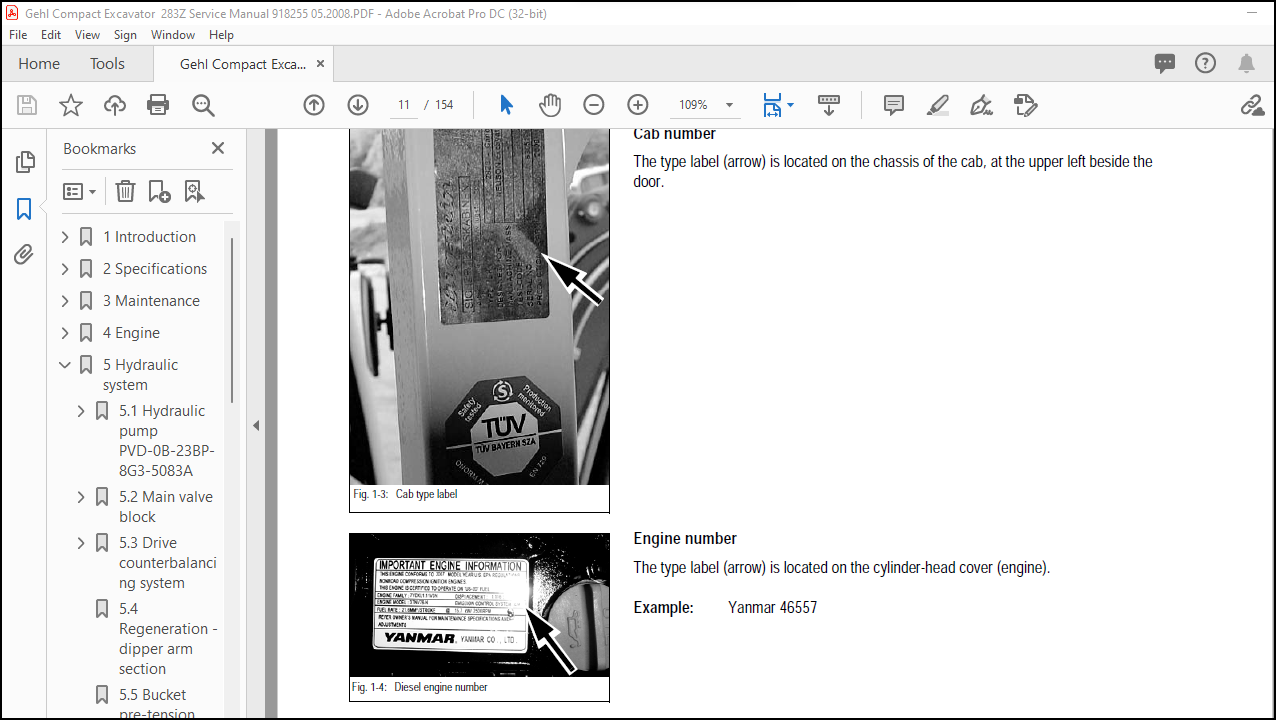The width and height of the screenshot is (1276, 720).
Task: Share a link to the file
Action: pos(1251,105)
